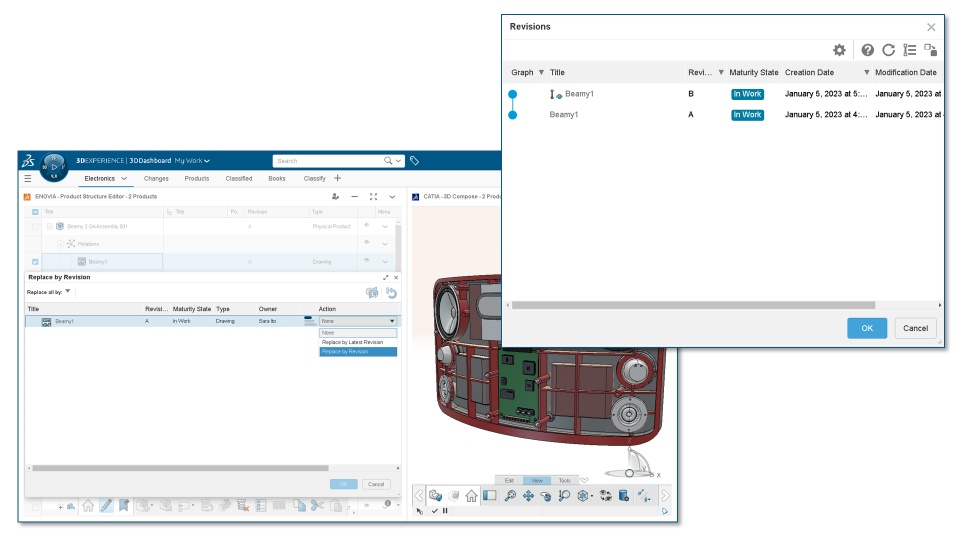Screen dimensions: 960x540
Task: Check the Beamy 2 GAAssembly row checkbox
Action: (35, 227)
